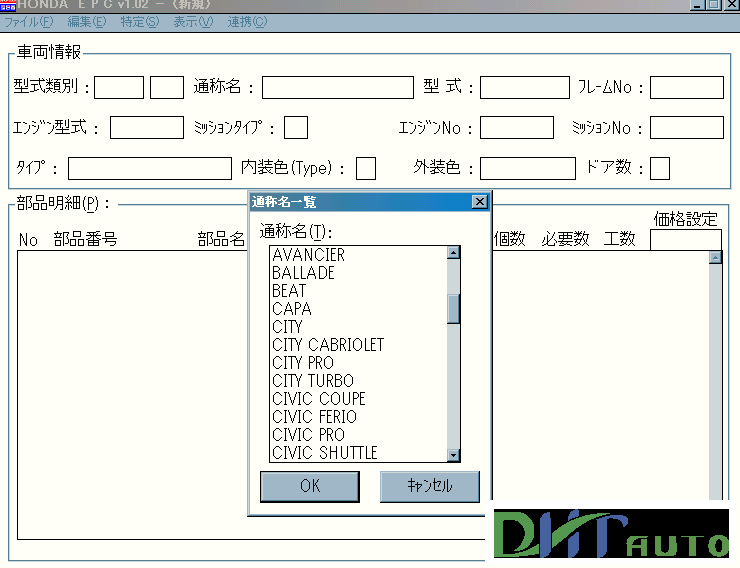Screen dimensions: 740x568
Task: Click the タイプ input field
Action: (150, 168)
